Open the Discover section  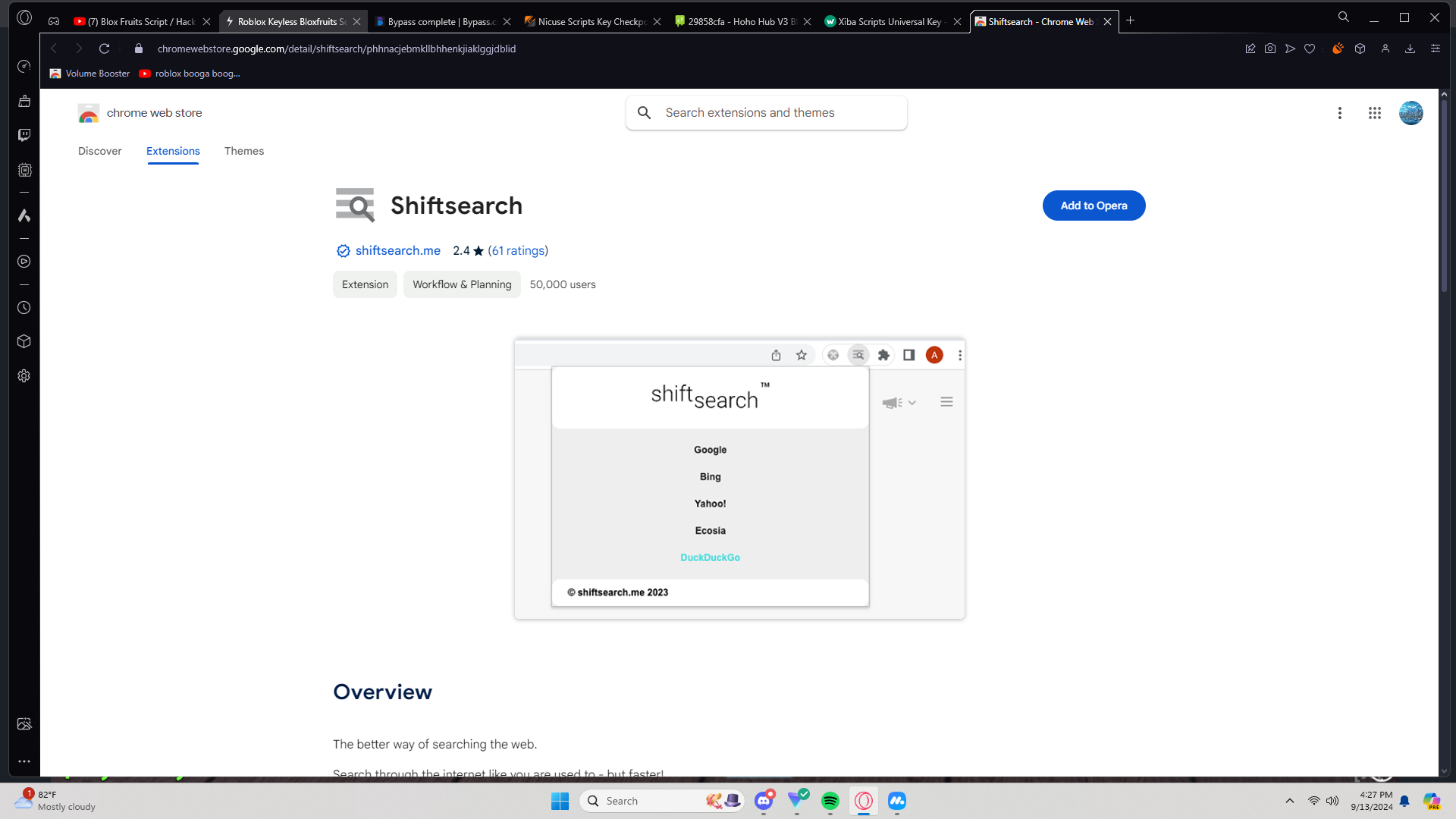[x=100, y=151]
